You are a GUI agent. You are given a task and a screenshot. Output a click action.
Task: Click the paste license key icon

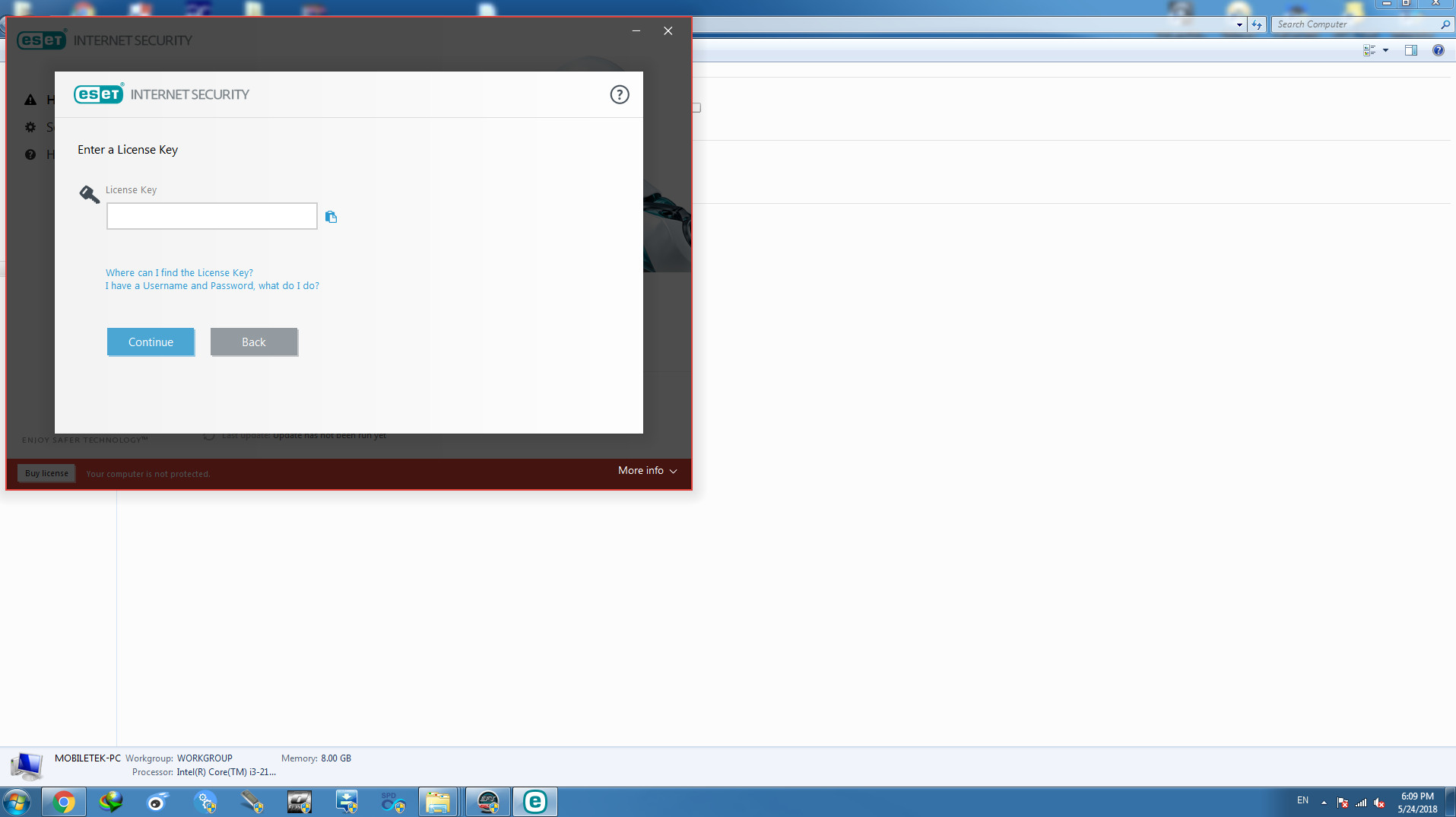[331, 218]
